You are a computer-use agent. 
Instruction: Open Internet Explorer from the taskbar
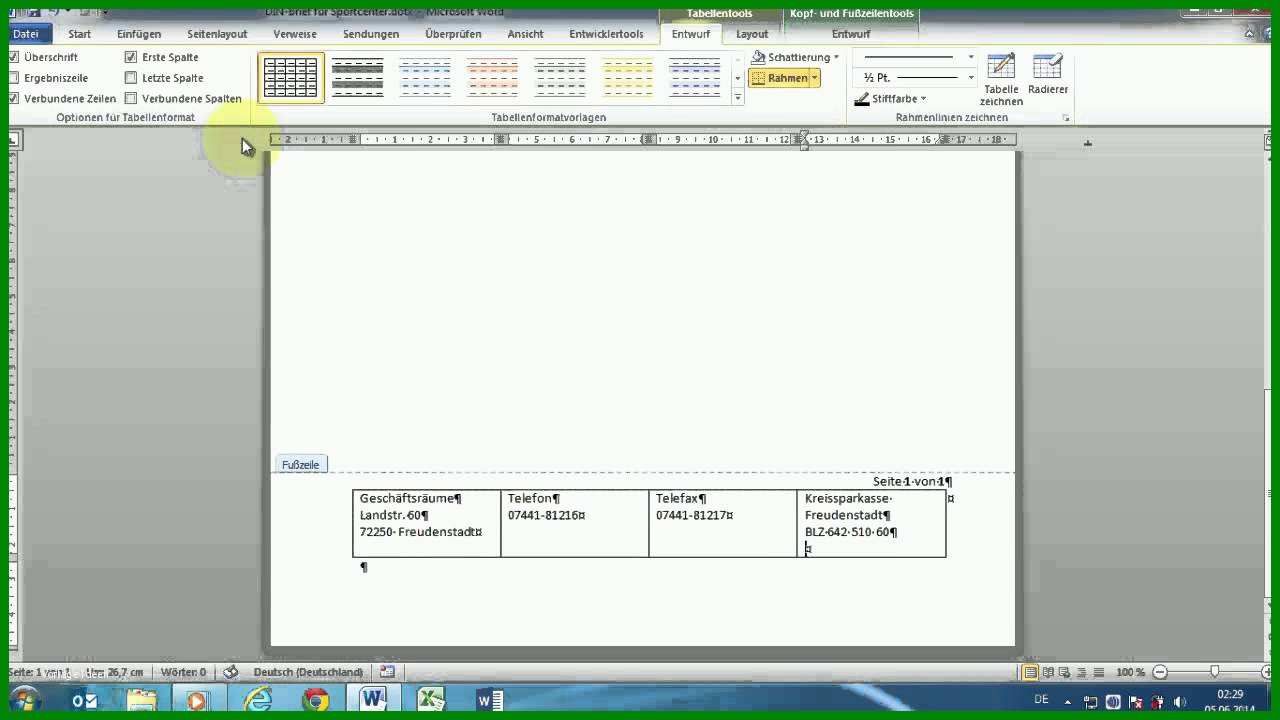point(258,701)
